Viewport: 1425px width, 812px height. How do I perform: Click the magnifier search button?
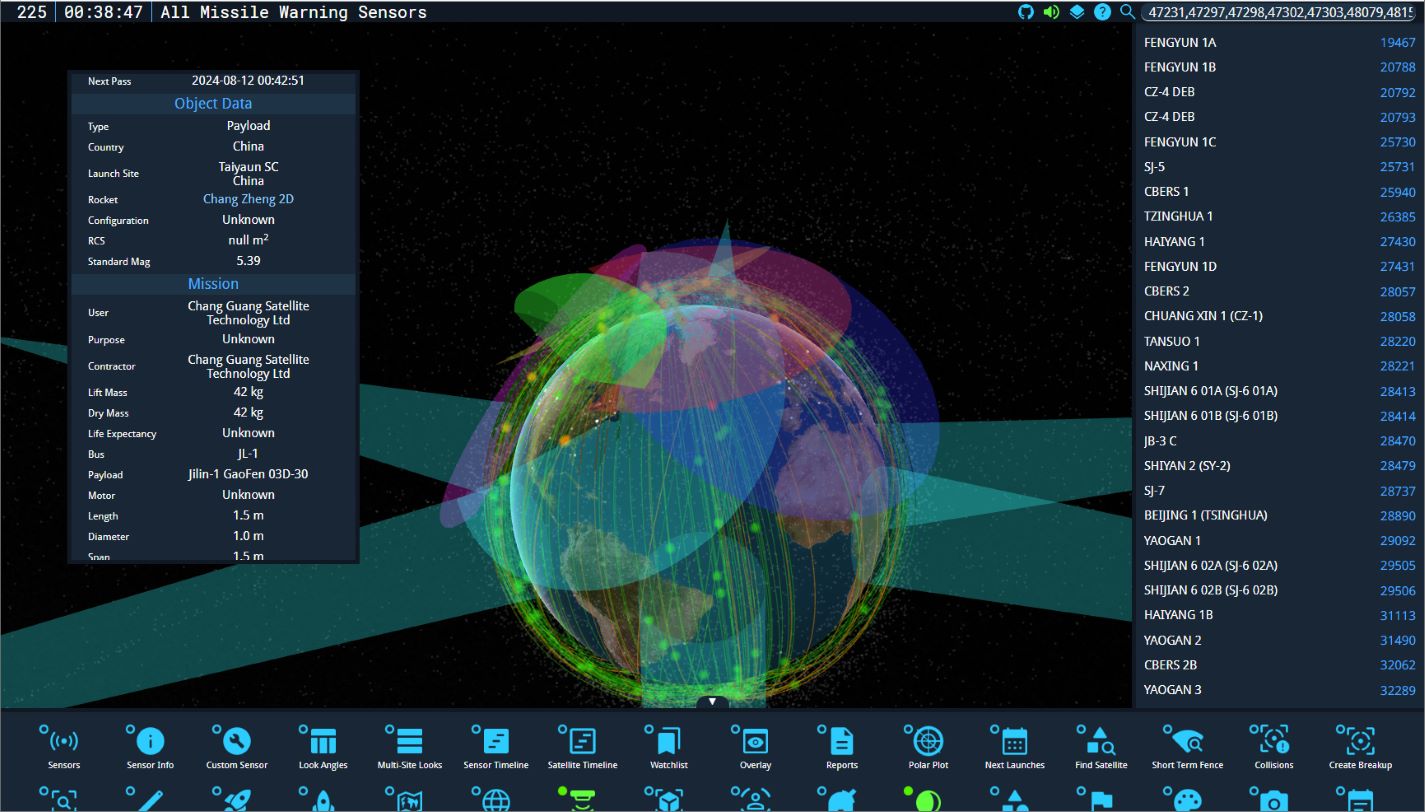(x=1128, y=12)
